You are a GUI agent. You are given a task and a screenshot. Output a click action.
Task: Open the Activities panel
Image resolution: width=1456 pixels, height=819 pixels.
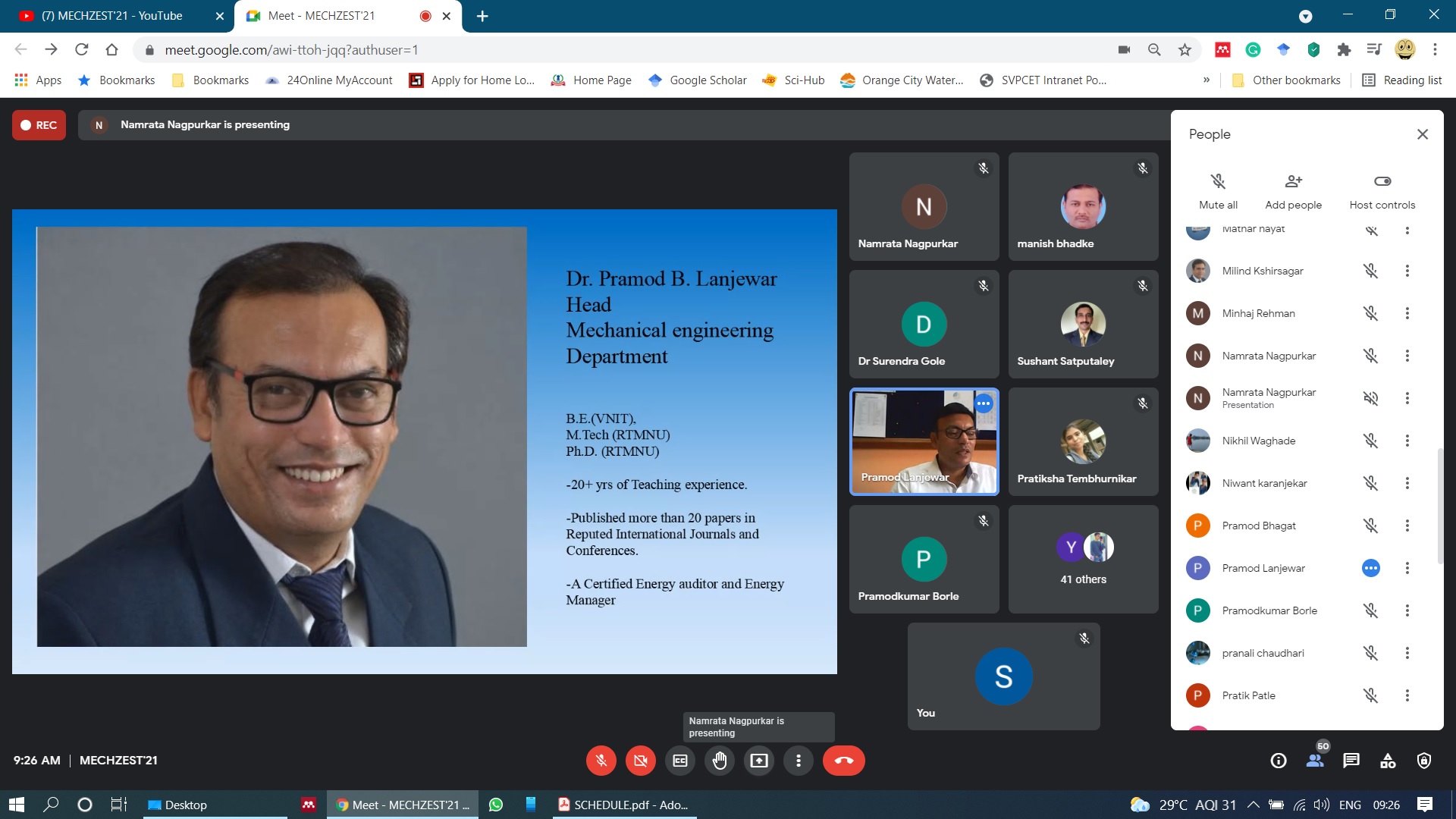(1388, 761)
